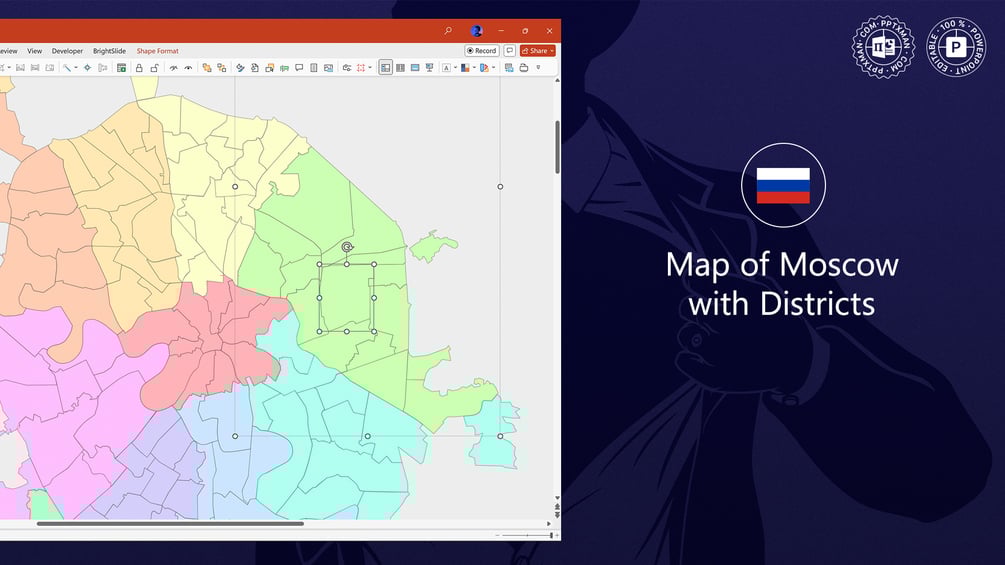Click the hide object closed-eye icon
Image resolution: width=1005 pixels, height=565 pixels.
click(x=173, y=68)
